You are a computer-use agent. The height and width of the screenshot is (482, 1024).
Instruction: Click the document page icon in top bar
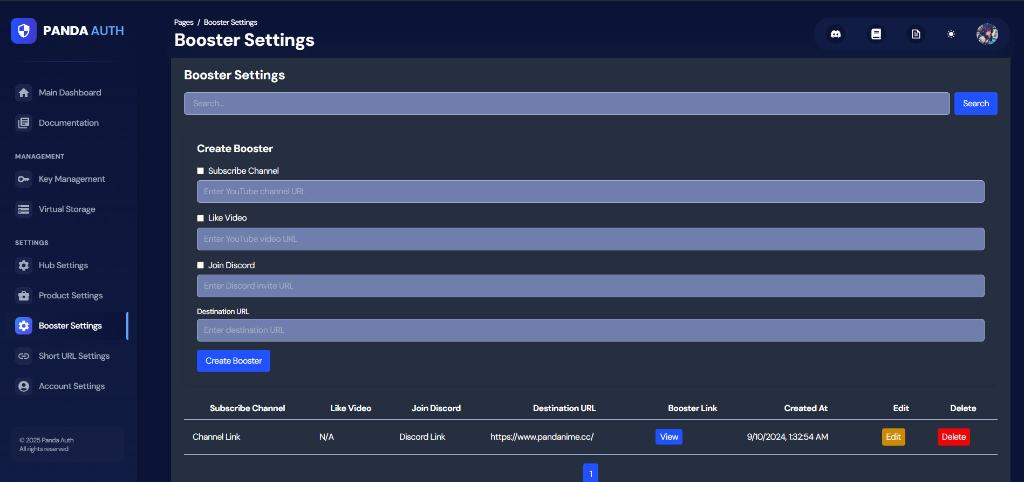pos(916,34)
